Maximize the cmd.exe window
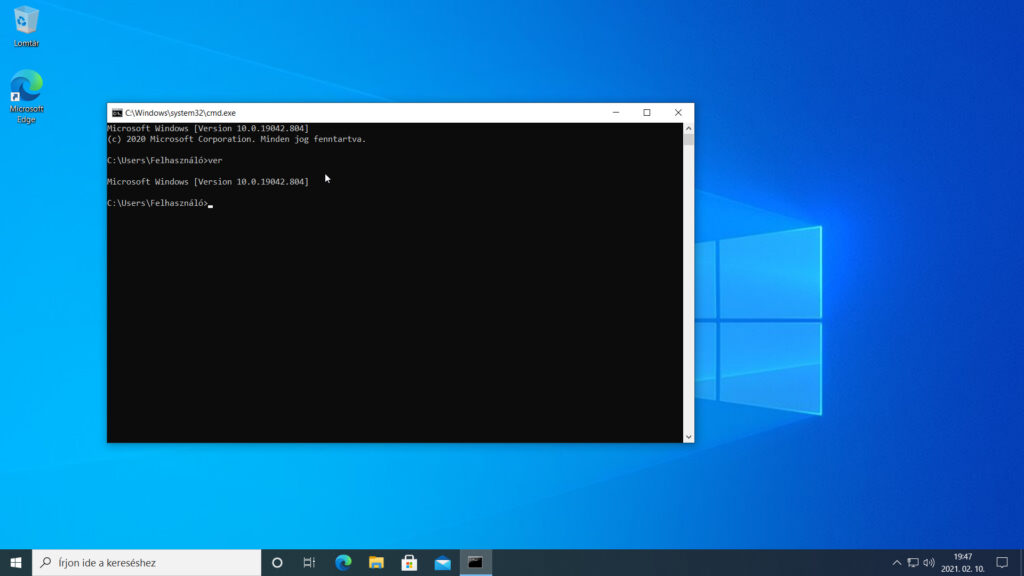Image resolution: width=1024 pixels, height=576 pixels. (647, 112)
